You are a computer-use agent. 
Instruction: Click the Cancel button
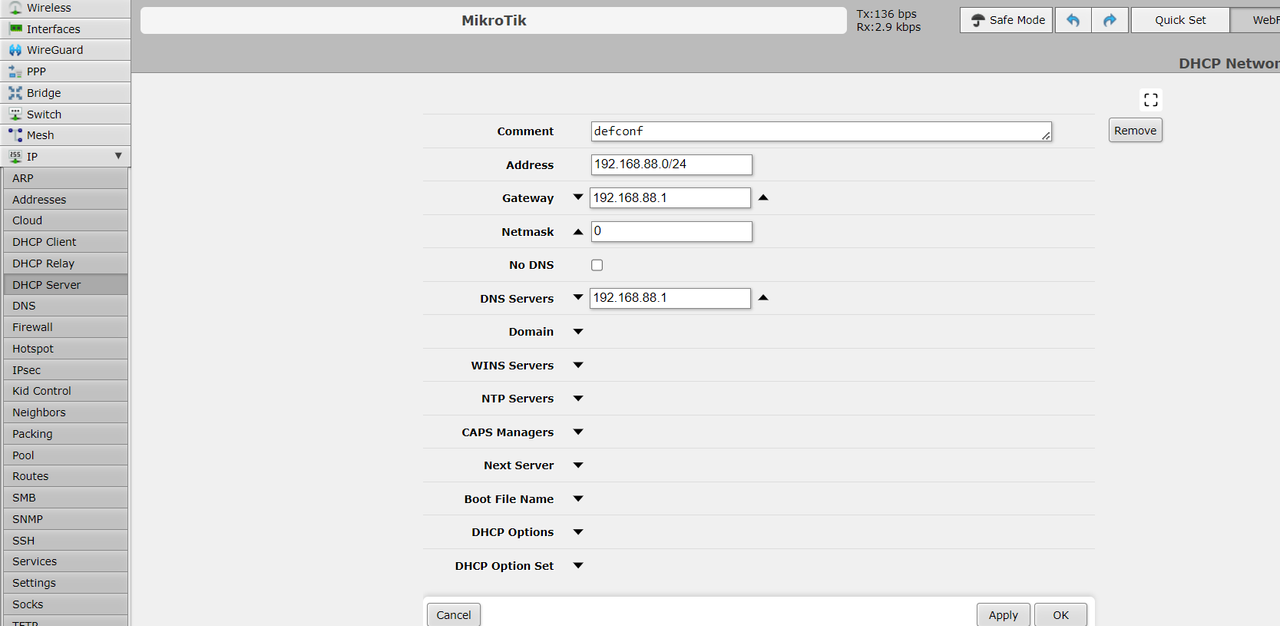click(x=453, y=615)
